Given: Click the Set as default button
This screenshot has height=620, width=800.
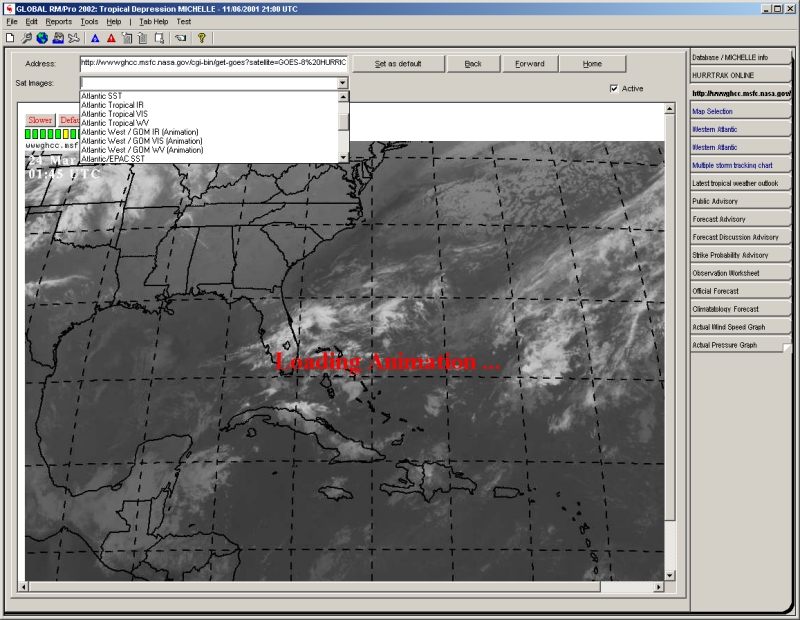Looking at the screenshot, I should (398, 64).
